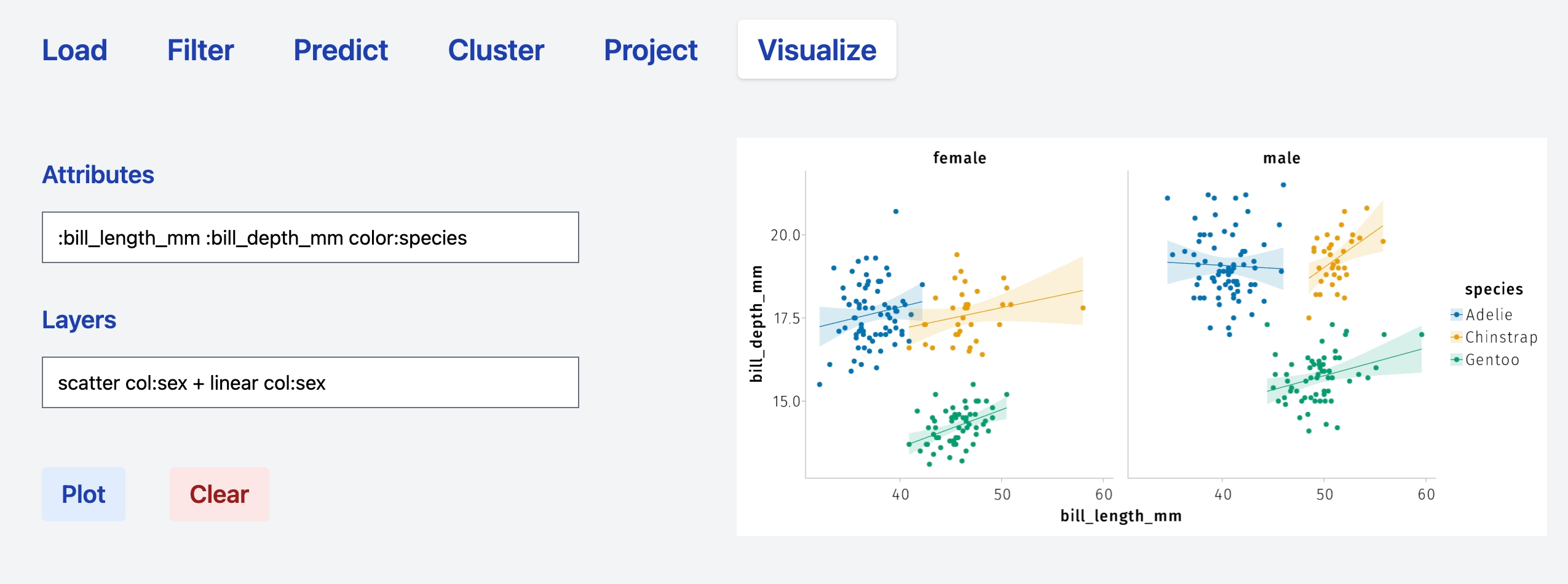Click the Attributes input field
1568x584 pixels.
pyautogui.click(x=310, y=237)
